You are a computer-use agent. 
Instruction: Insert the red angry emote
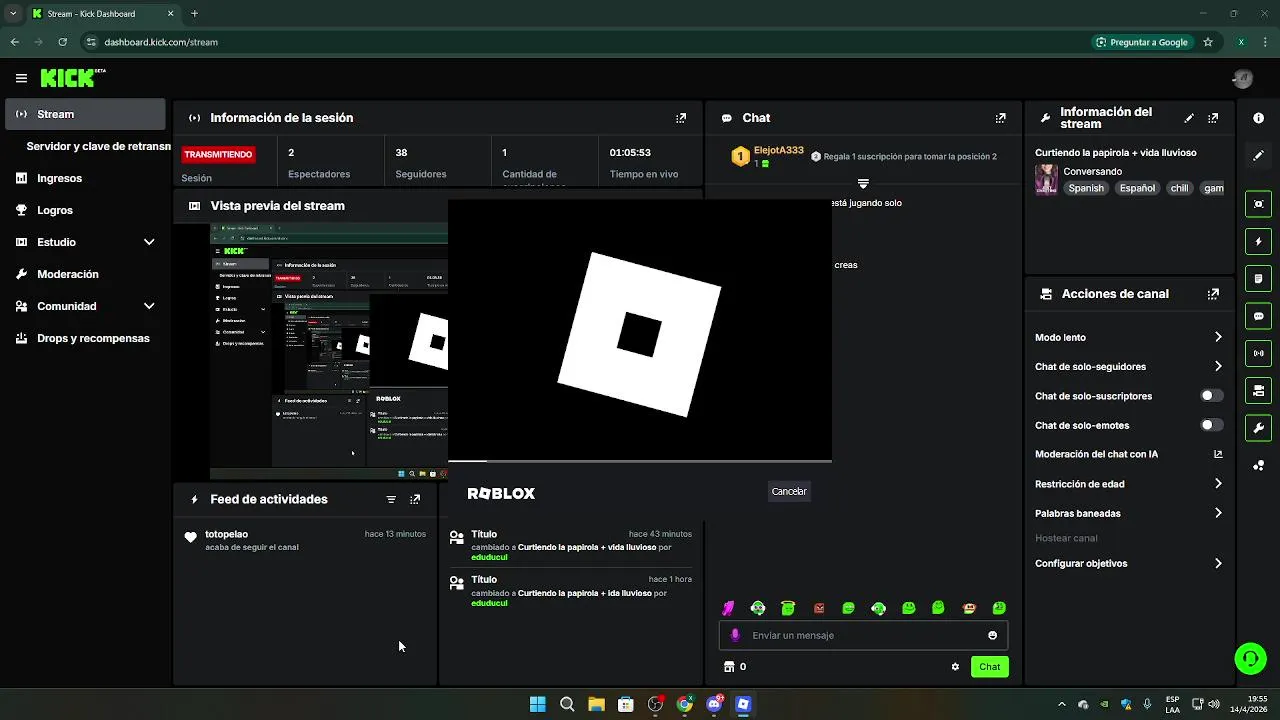pyautogui.click(x=819, y=608)
